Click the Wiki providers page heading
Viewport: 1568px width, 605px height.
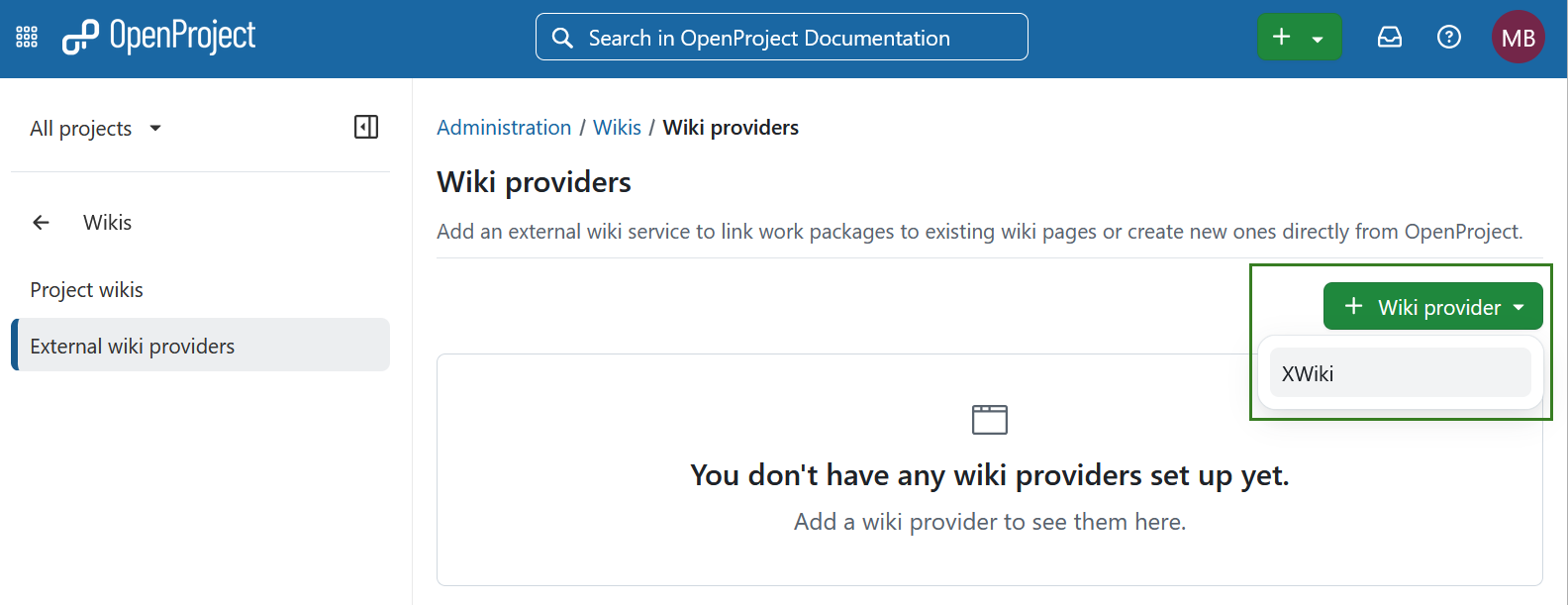pyautogui.click(x=534, y=182)
